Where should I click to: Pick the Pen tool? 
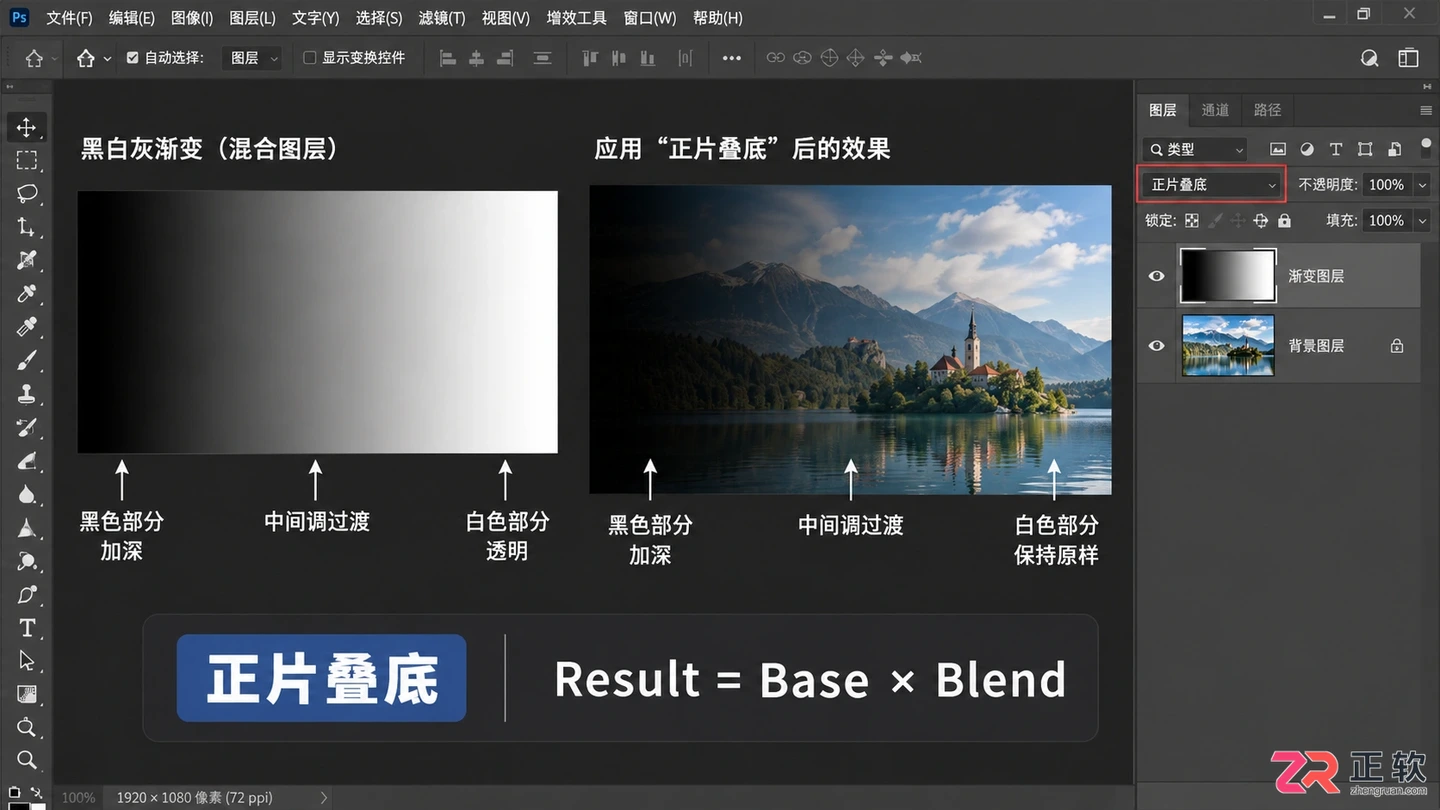tap(27, 595)
